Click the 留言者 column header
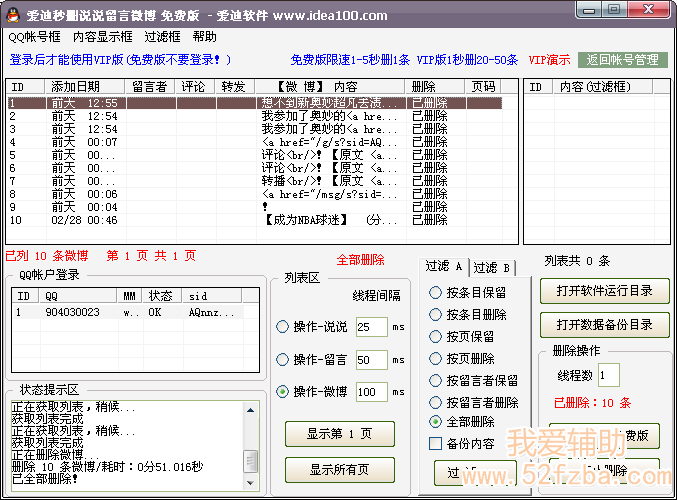 (150, 87)
